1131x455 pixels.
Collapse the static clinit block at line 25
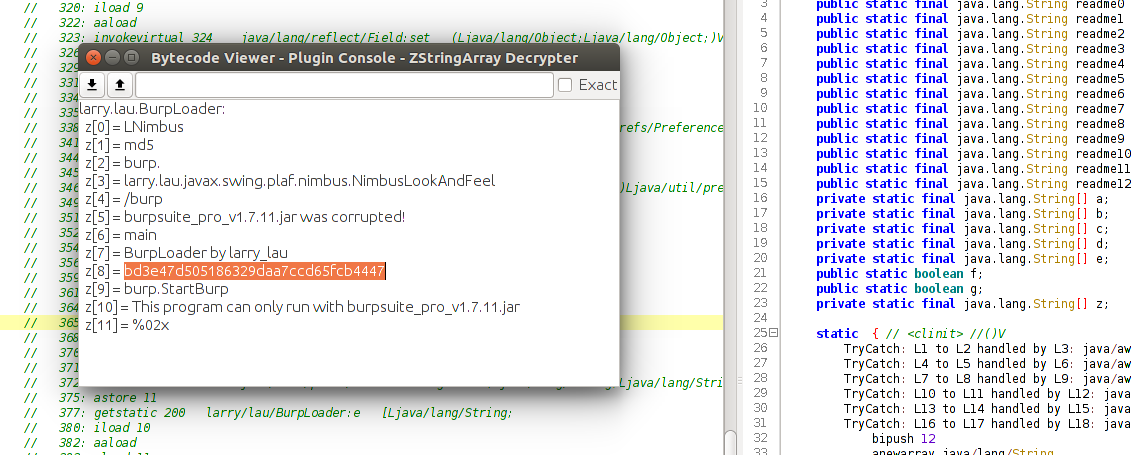point(775,334)
